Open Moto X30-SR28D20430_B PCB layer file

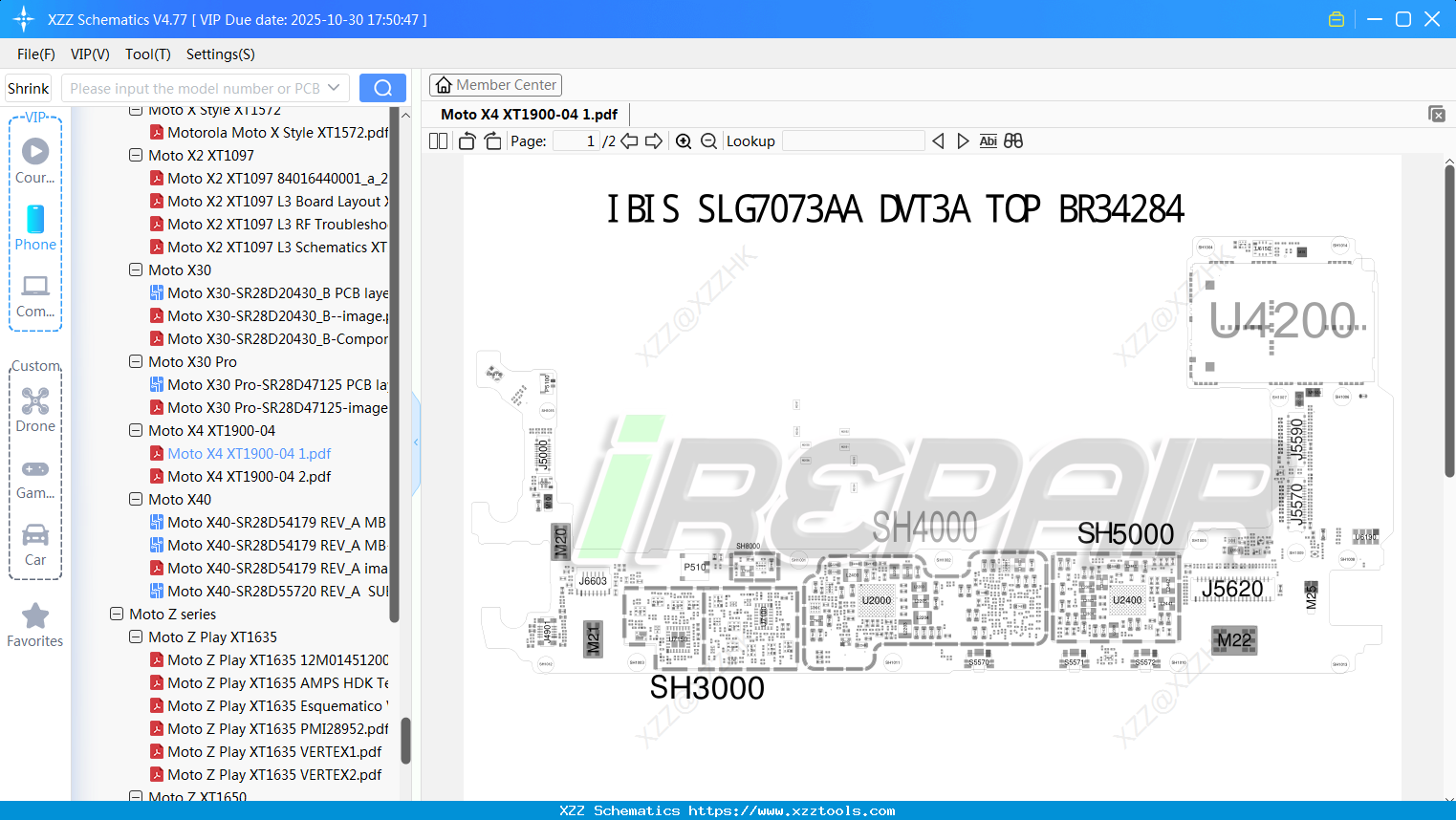(x=269, y=292)
